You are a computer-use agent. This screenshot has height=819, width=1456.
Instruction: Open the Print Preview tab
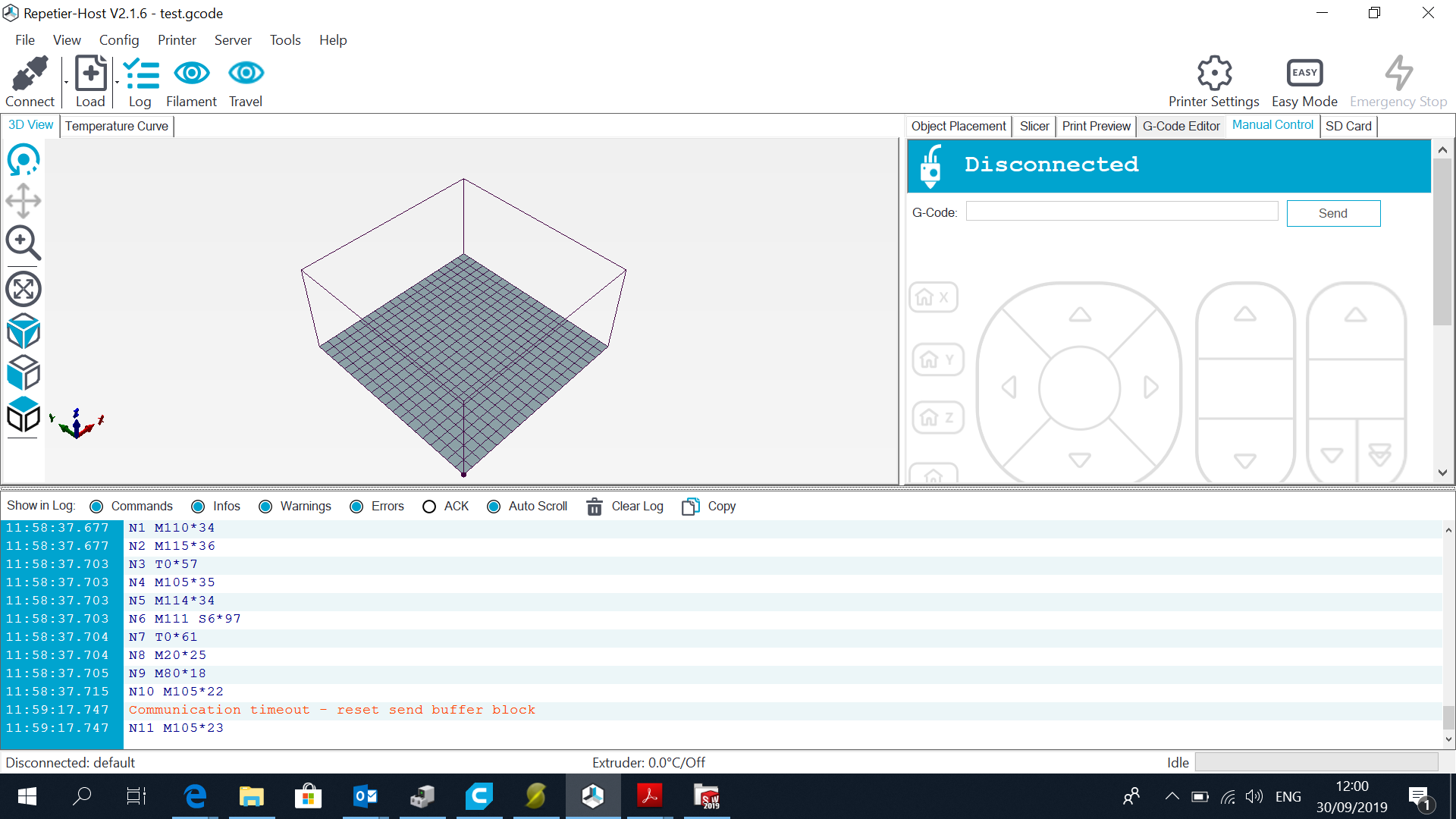pos(1095,126)
